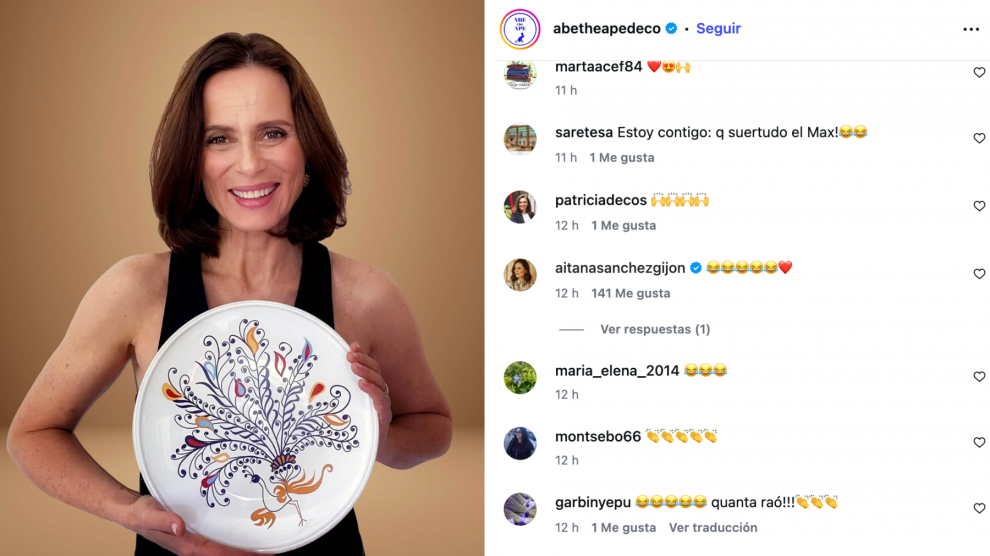Expand Ver respuestas (1) replies
The image size is (990, 556).
coord(655,329)
